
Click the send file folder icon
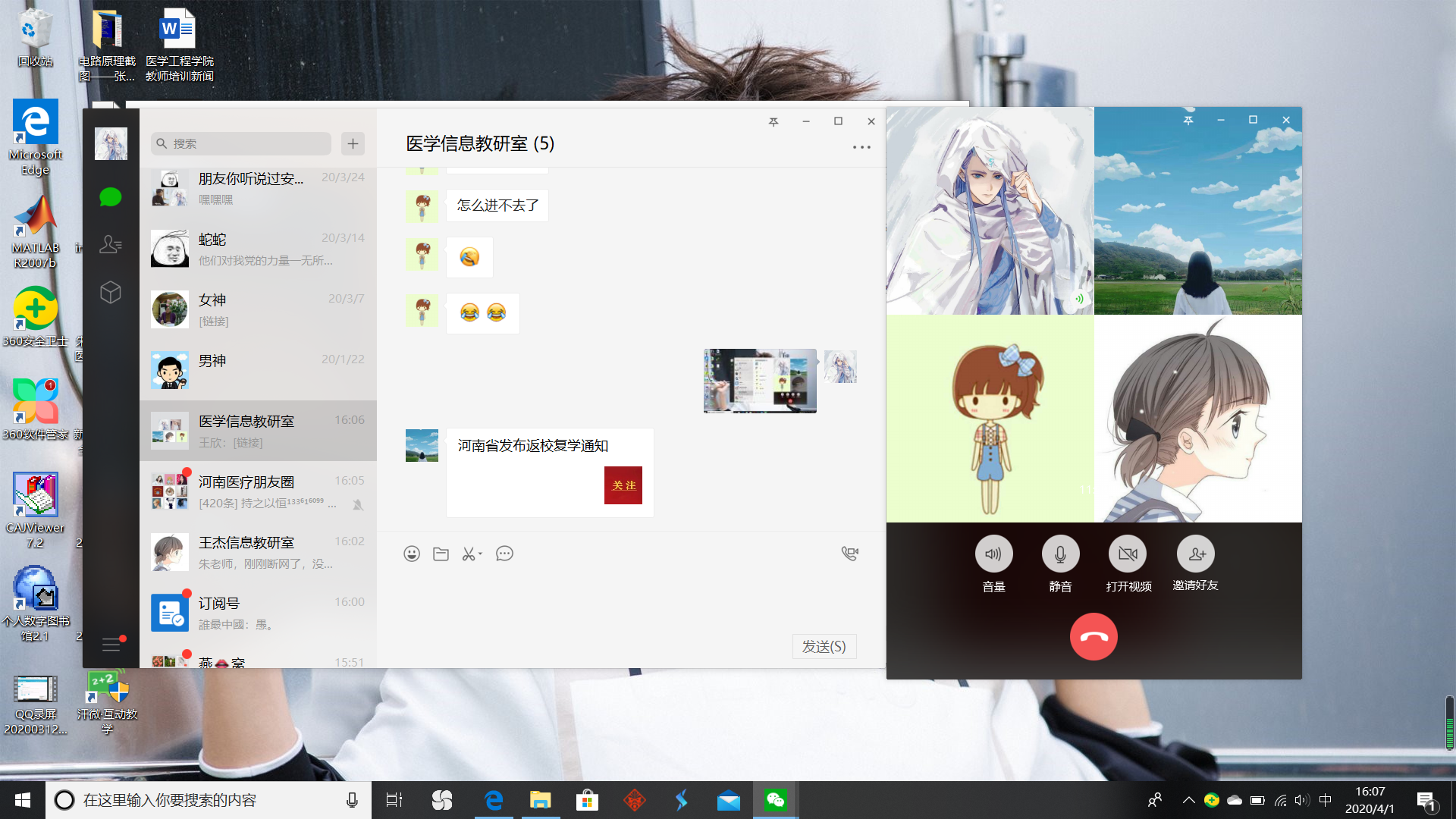441,554
